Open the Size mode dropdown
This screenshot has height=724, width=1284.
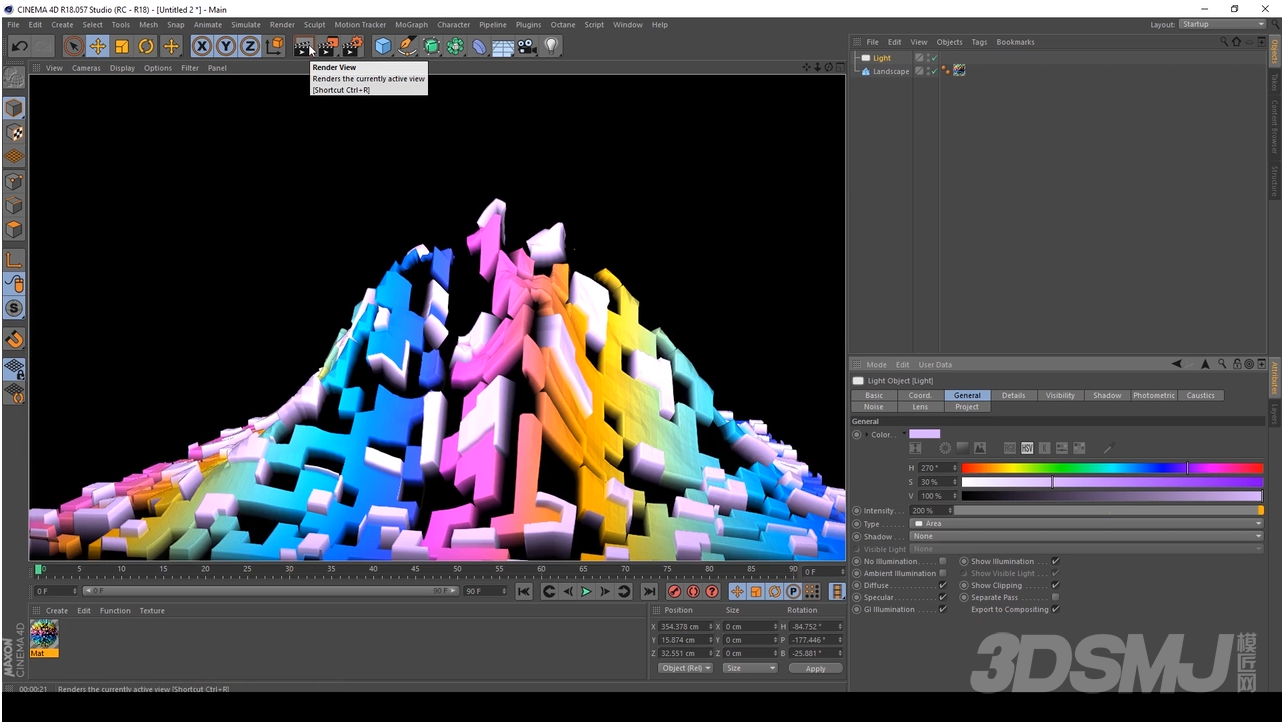point(750,668)
